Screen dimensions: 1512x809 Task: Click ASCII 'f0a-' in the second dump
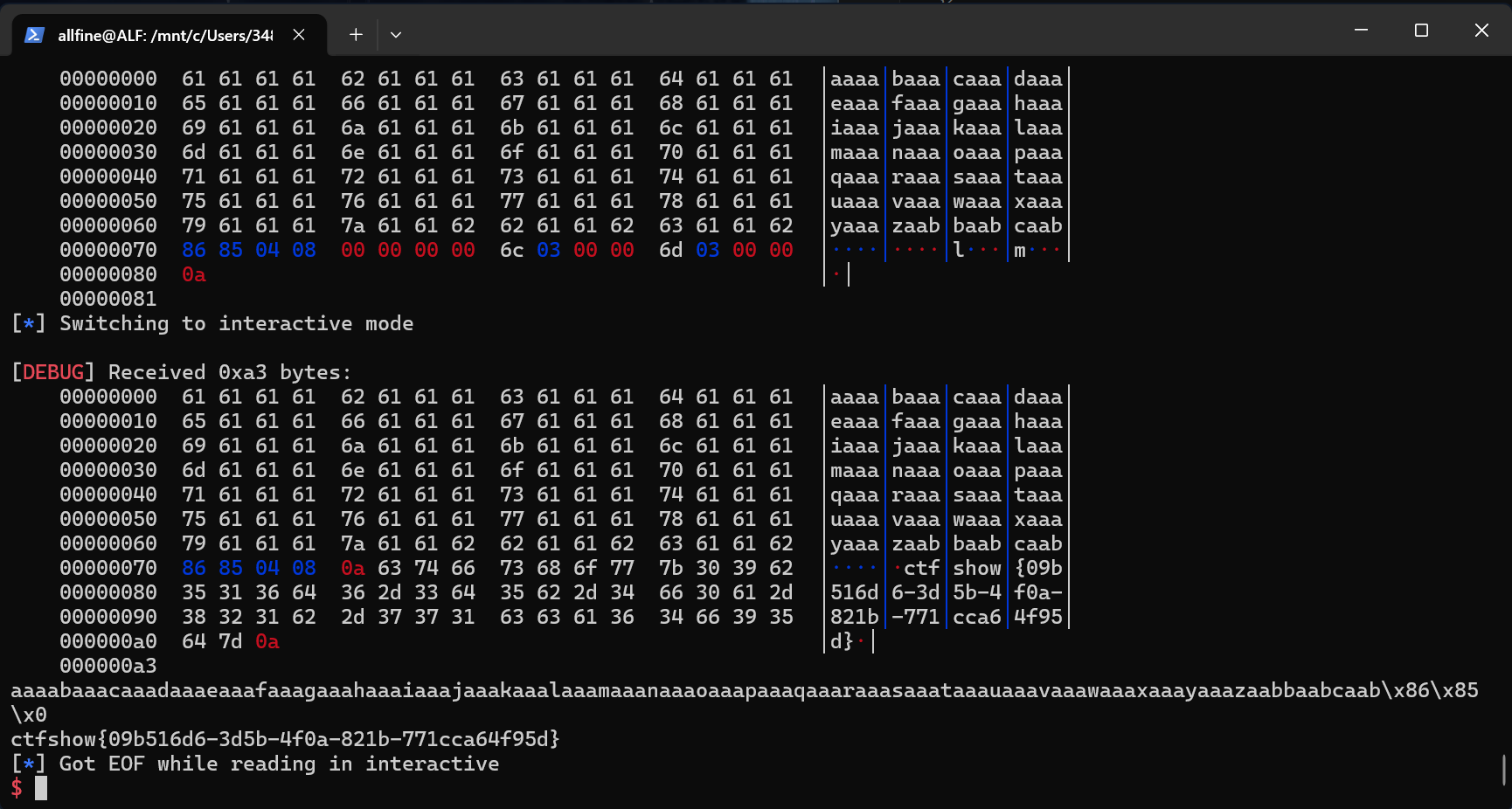click(1038, 592)
